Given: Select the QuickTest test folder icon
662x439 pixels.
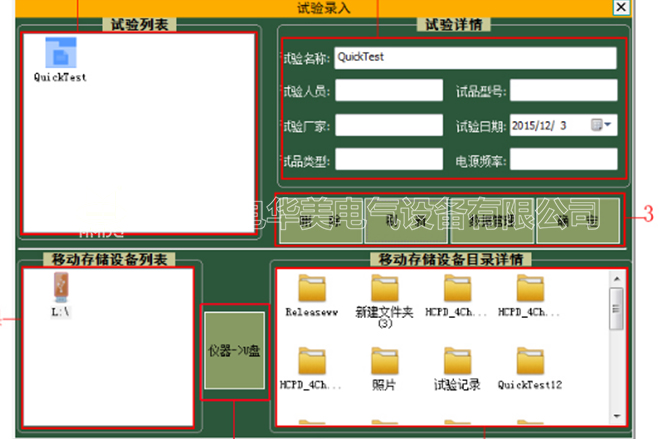Looking at the screenshot, I should click(x=61, y=53).
